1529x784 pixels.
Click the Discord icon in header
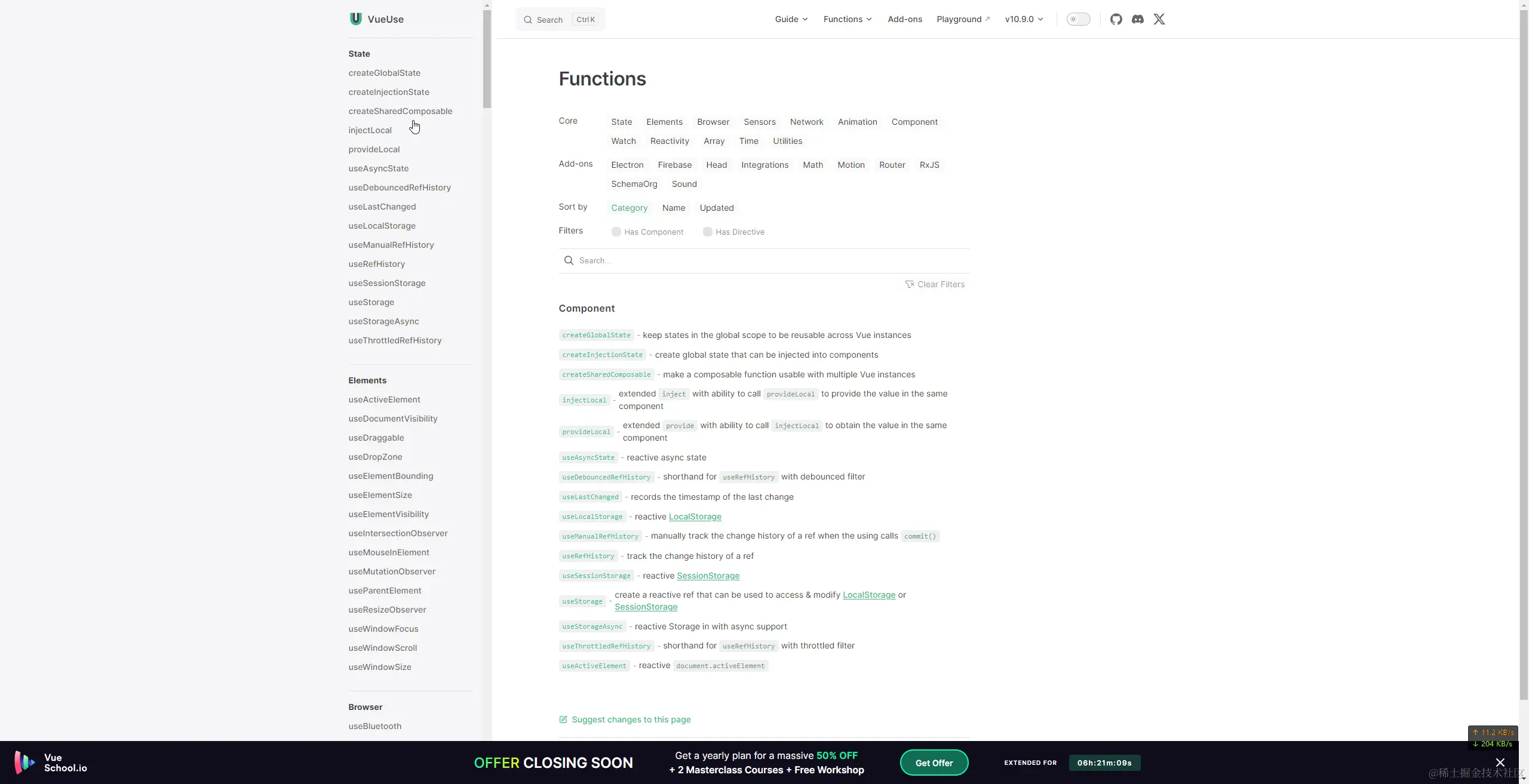point(1137,19)
